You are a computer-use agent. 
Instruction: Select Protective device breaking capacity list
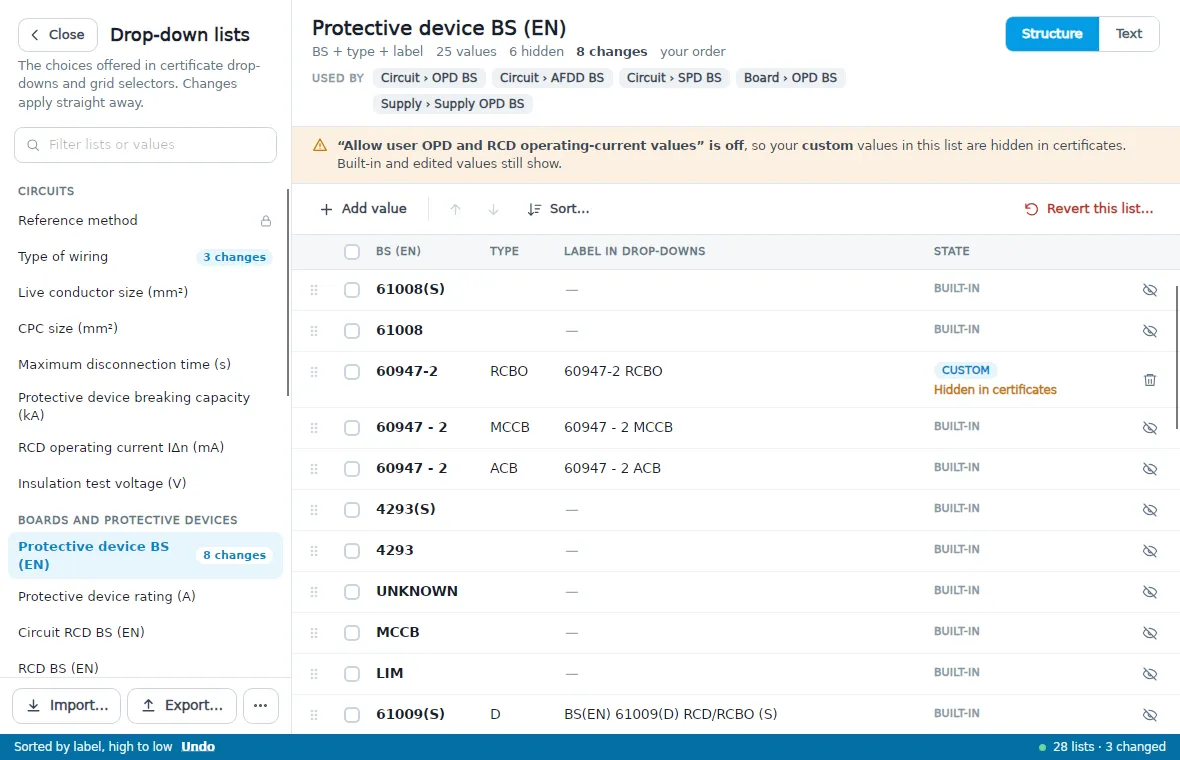(x=144, y=406)
